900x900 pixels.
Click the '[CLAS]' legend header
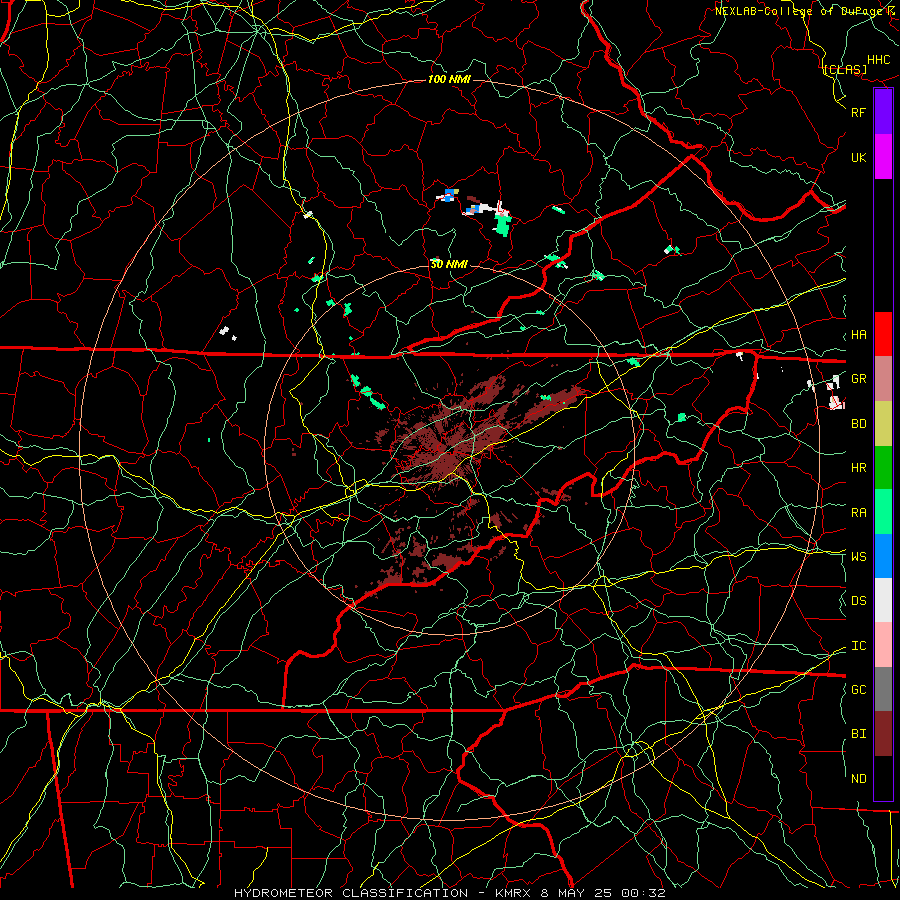click(844, 70)
